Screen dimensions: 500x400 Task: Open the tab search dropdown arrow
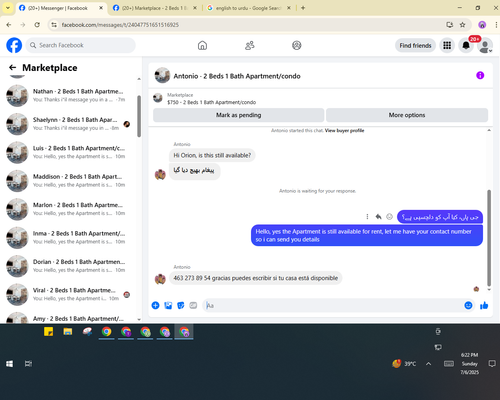pyautogui.click(x=8, y=8)
